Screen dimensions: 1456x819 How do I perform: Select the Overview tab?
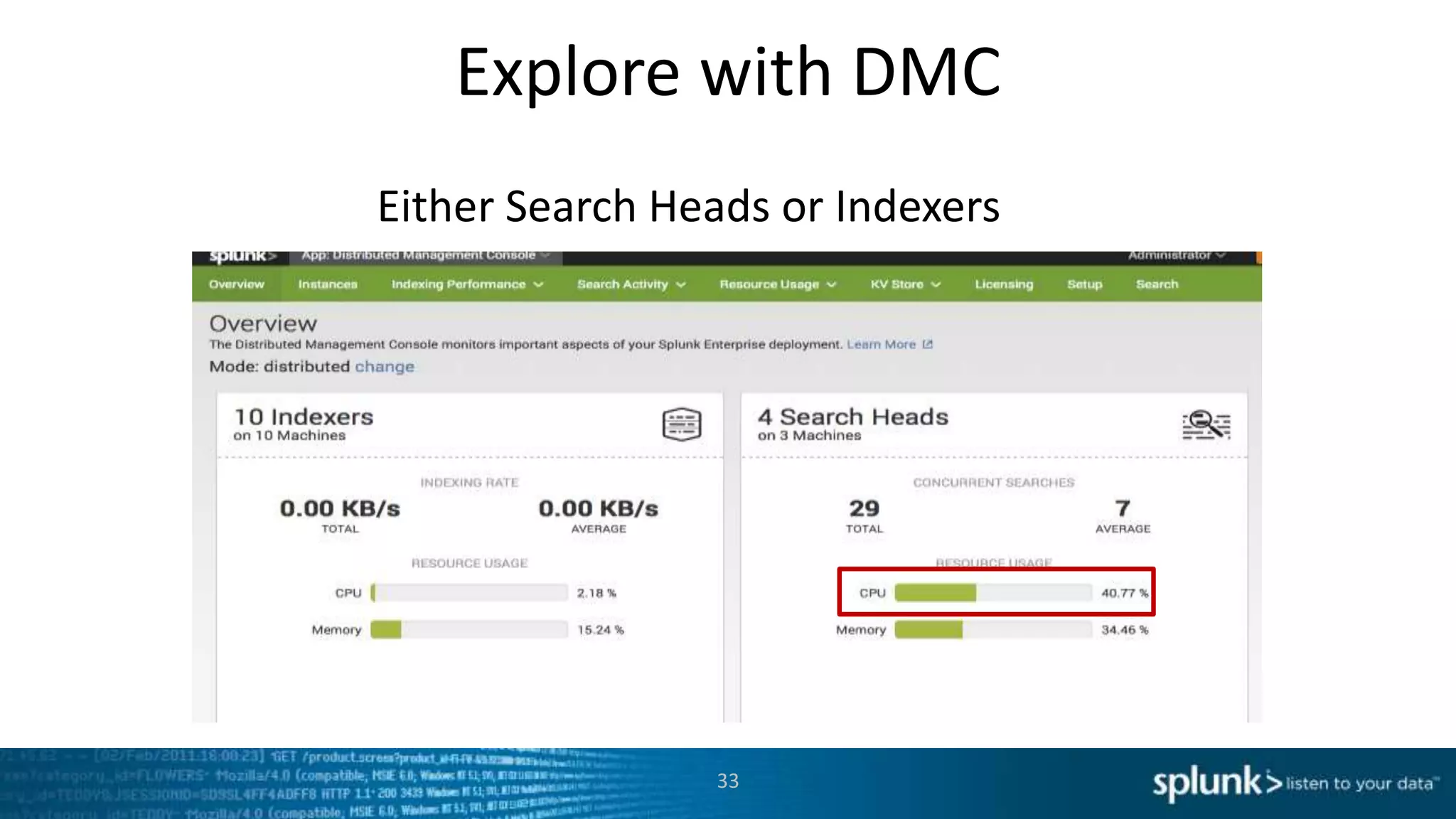[237, 284]
